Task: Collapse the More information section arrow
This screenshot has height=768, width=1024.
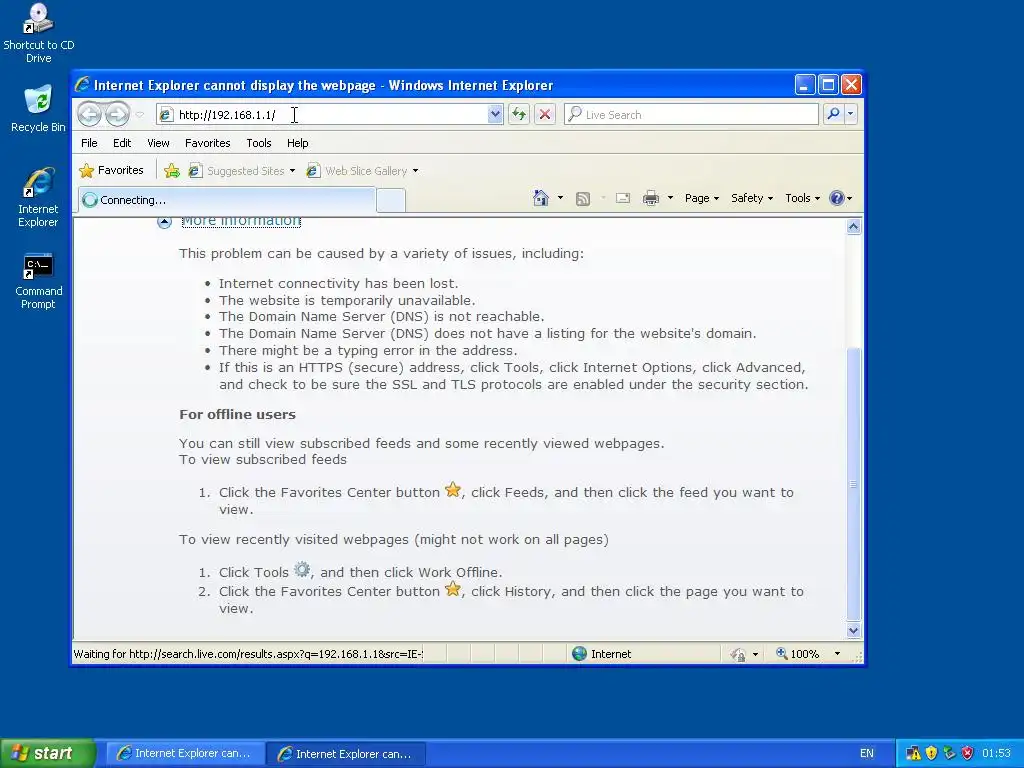Action: pyautogui.click(x=165, y=221)
